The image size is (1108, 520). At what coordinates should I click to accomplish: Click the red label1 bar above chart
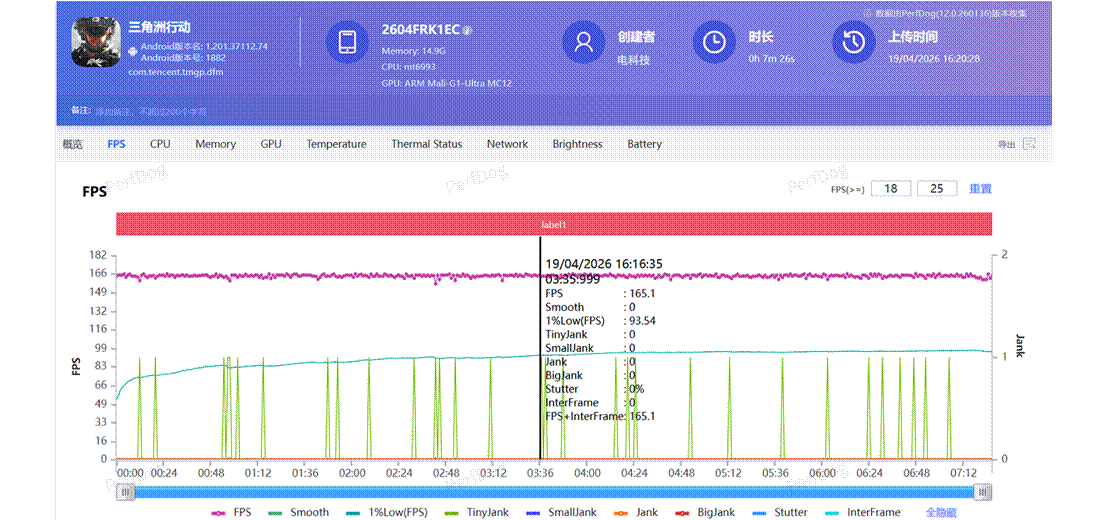pos(553,225)
